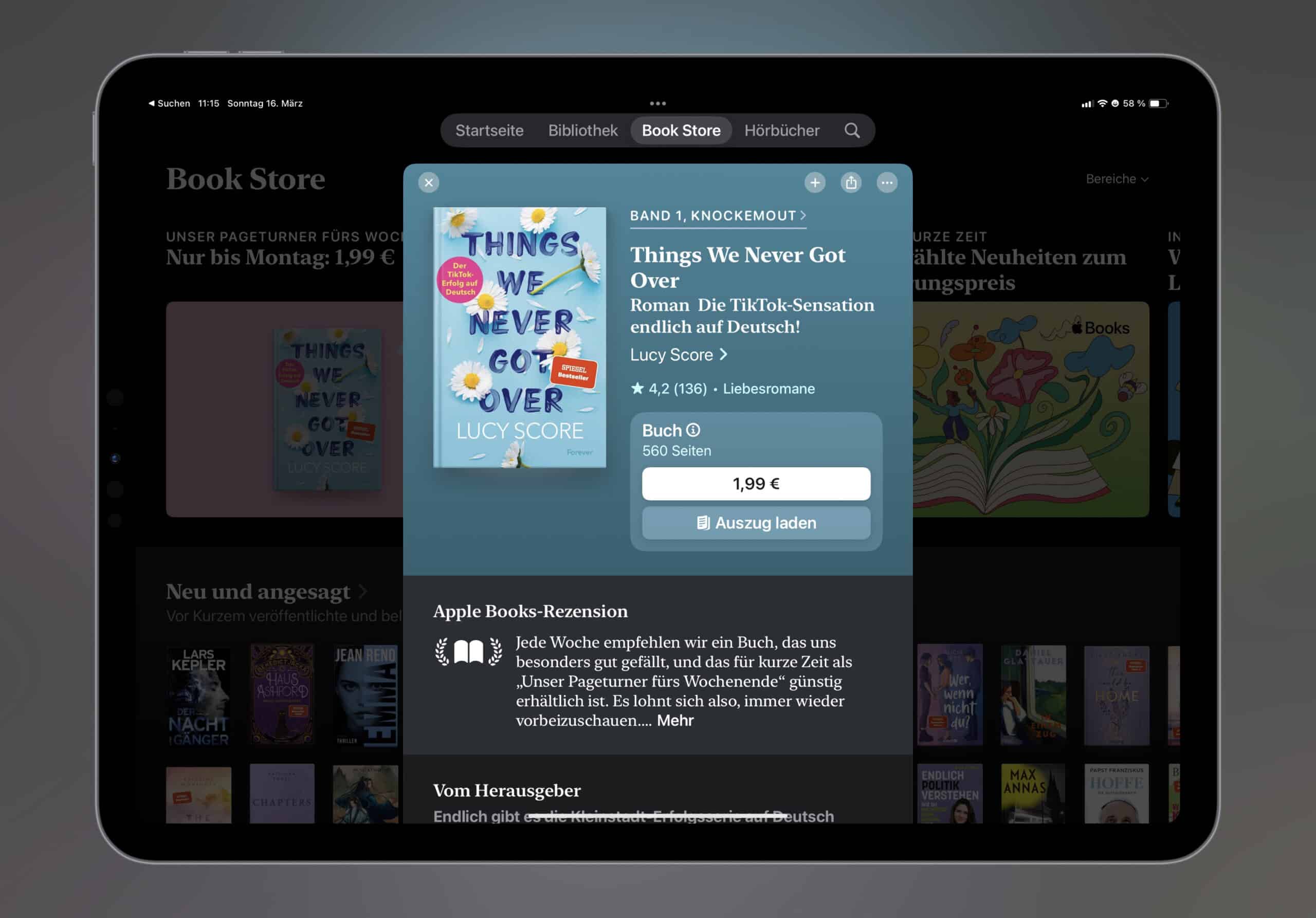This screenshot has height=918, width=1316.
Task: Open the search magnifier icon
Action: click(852, 131)
